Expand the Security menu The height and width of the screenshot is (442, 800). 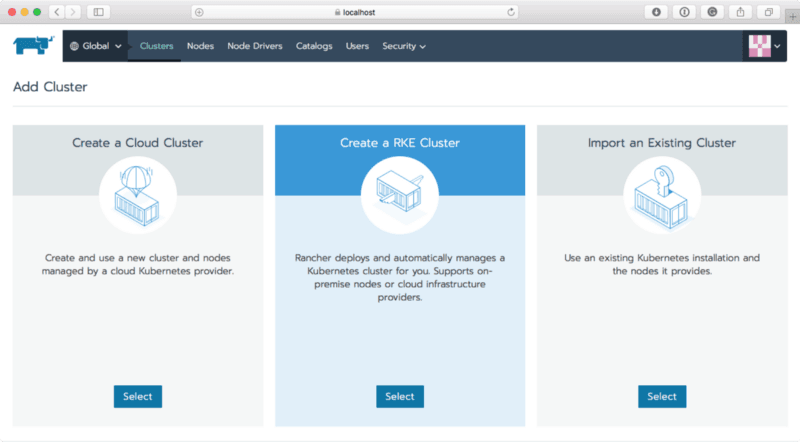(403, 46)
